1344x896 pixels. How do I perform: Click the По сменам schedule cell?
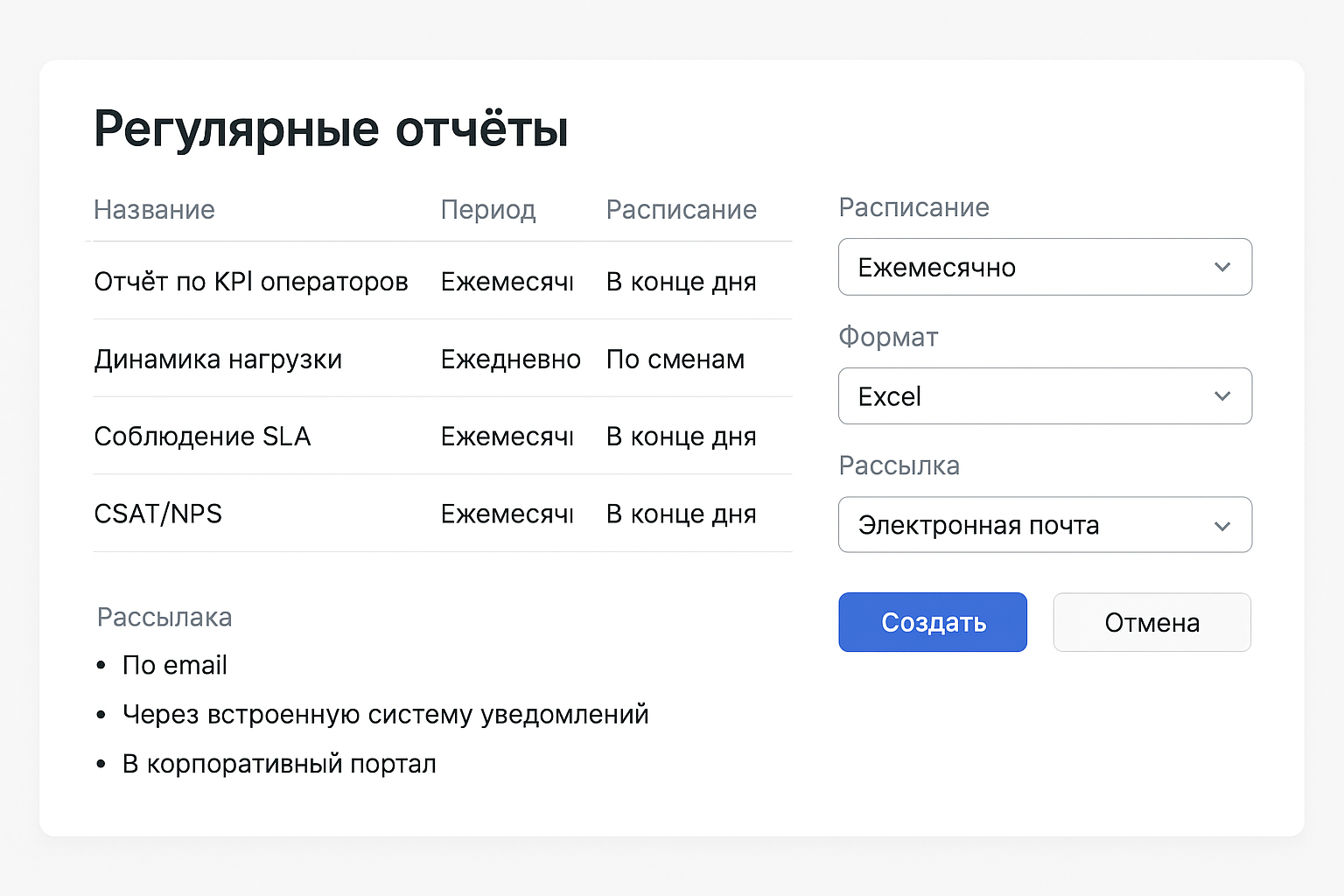point(675,360)
